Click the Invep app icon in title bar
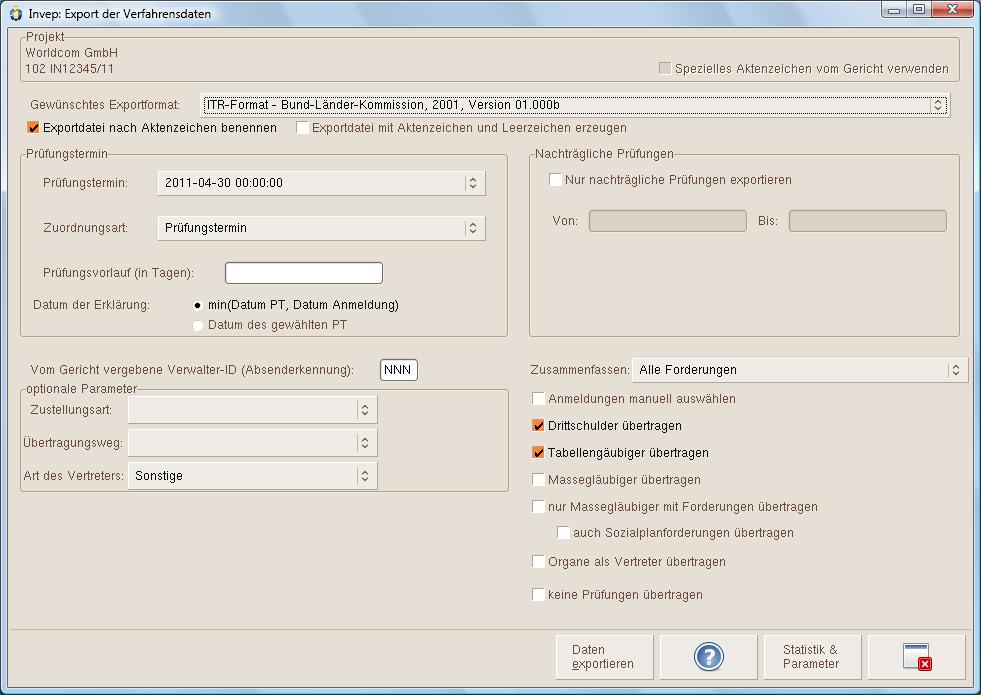981x695 pixels. (x=16, y=13)
